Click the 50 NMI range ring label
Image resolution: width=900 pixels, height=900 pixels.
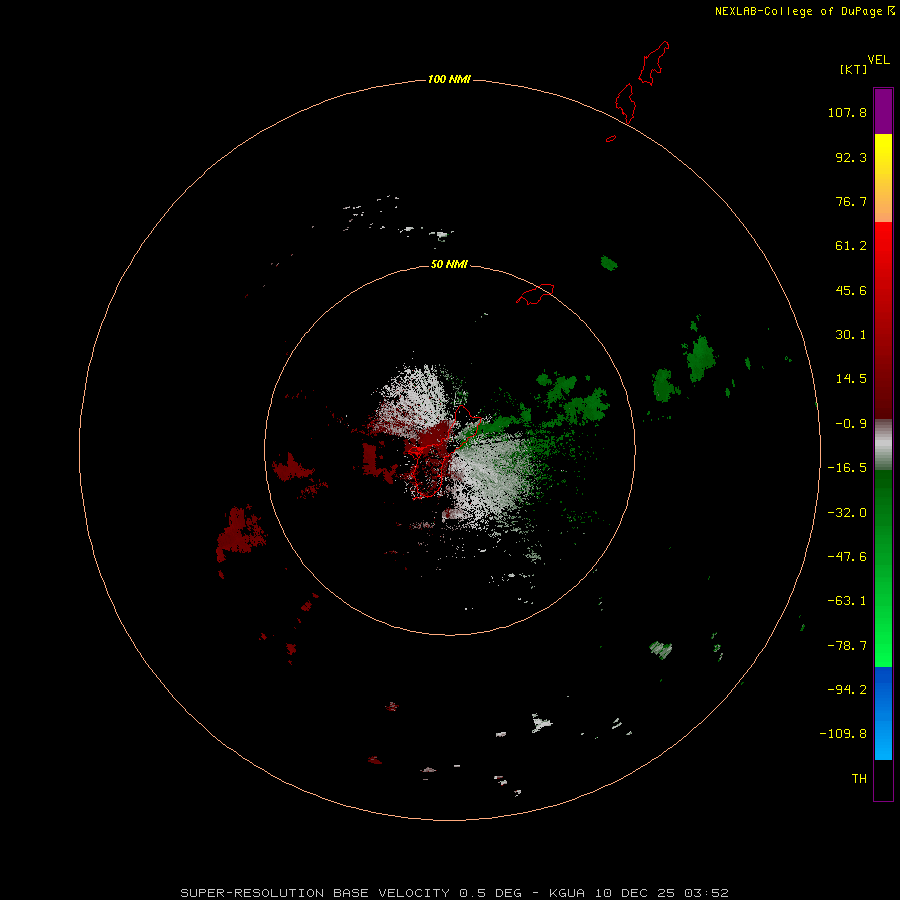449,264
